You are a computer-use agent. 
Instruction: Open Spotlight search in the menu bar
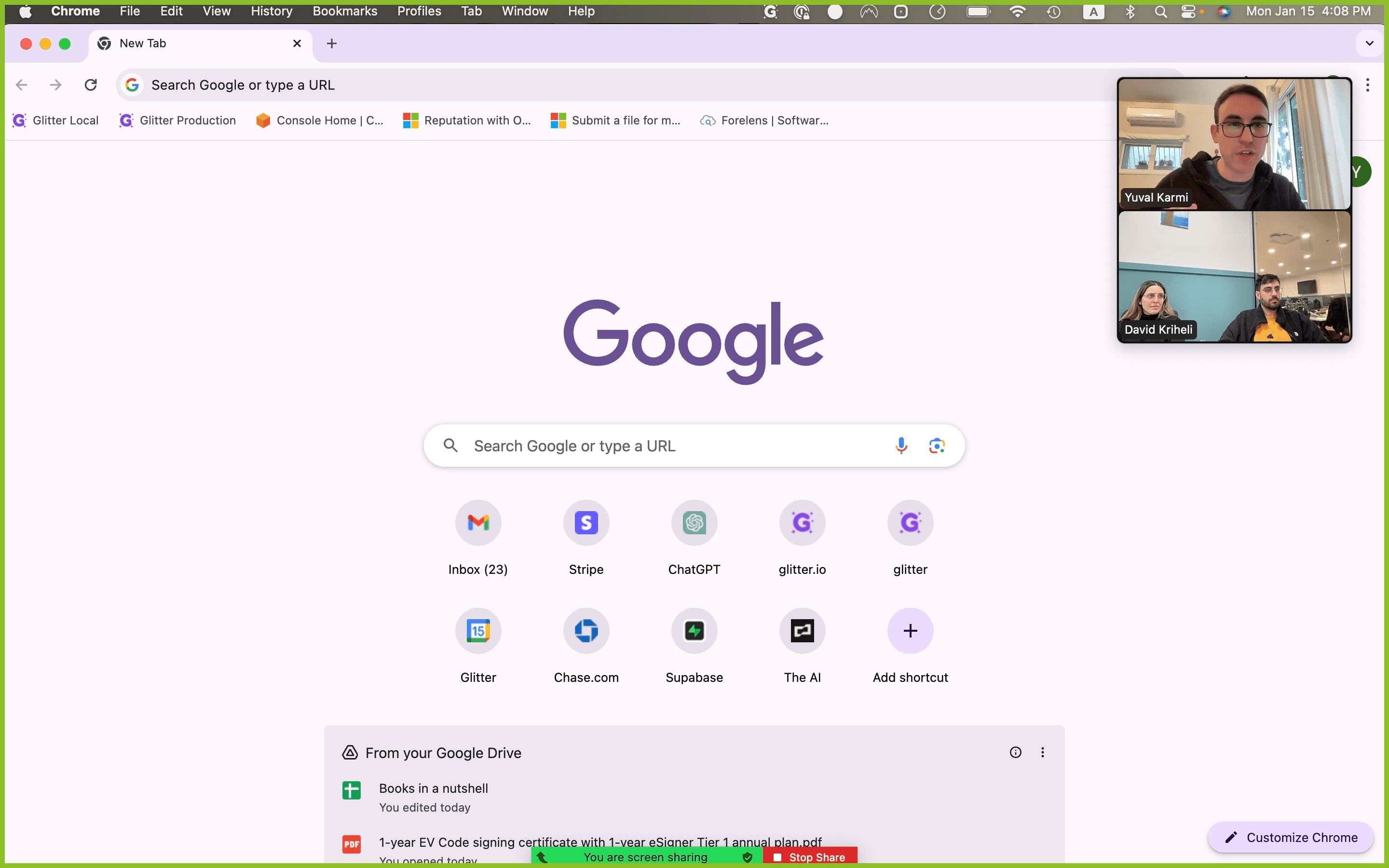1160,12
